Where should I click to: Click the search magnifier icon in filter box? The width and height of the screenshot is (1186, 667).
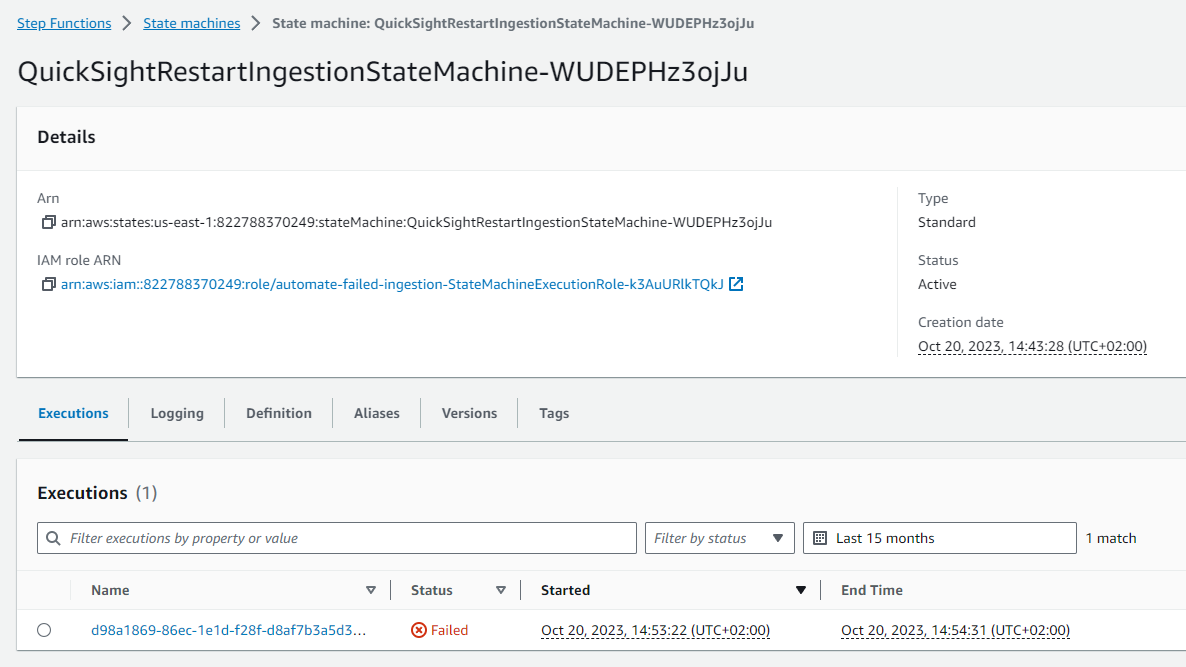(x=53, y=538)
